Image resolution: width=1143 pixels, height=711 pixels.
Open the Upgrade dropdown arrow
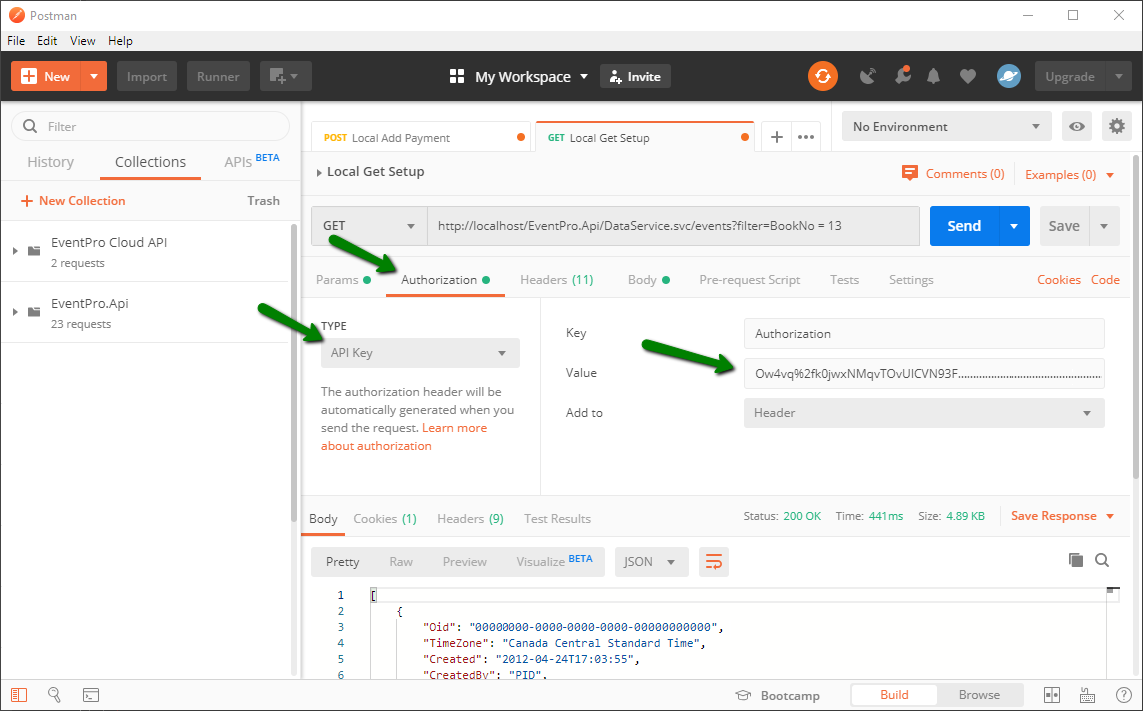1119,76
